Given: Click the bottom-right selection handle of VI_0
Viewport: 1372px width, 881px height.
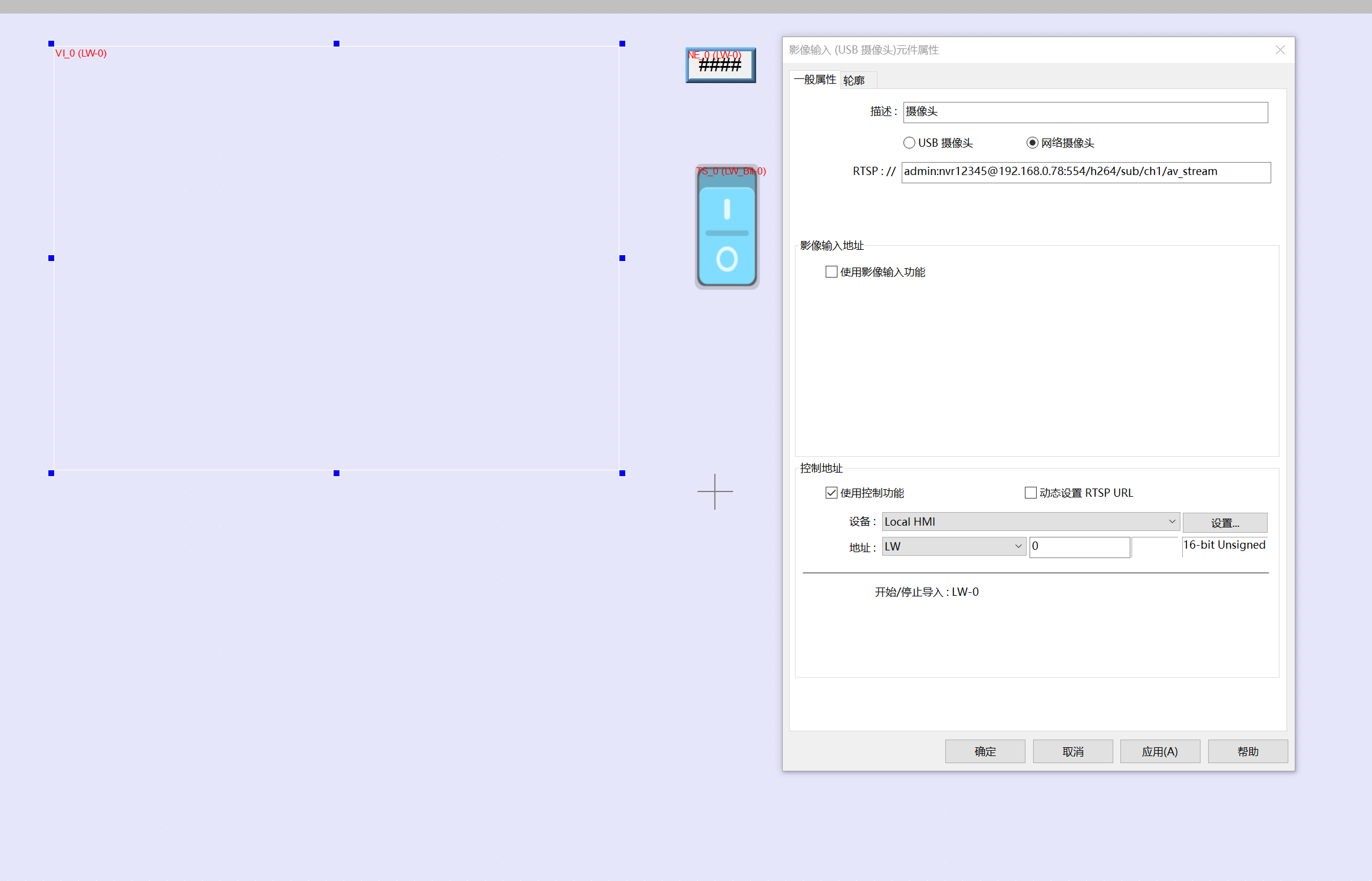Looking at the screenshot, I should (x=622, y=473).
